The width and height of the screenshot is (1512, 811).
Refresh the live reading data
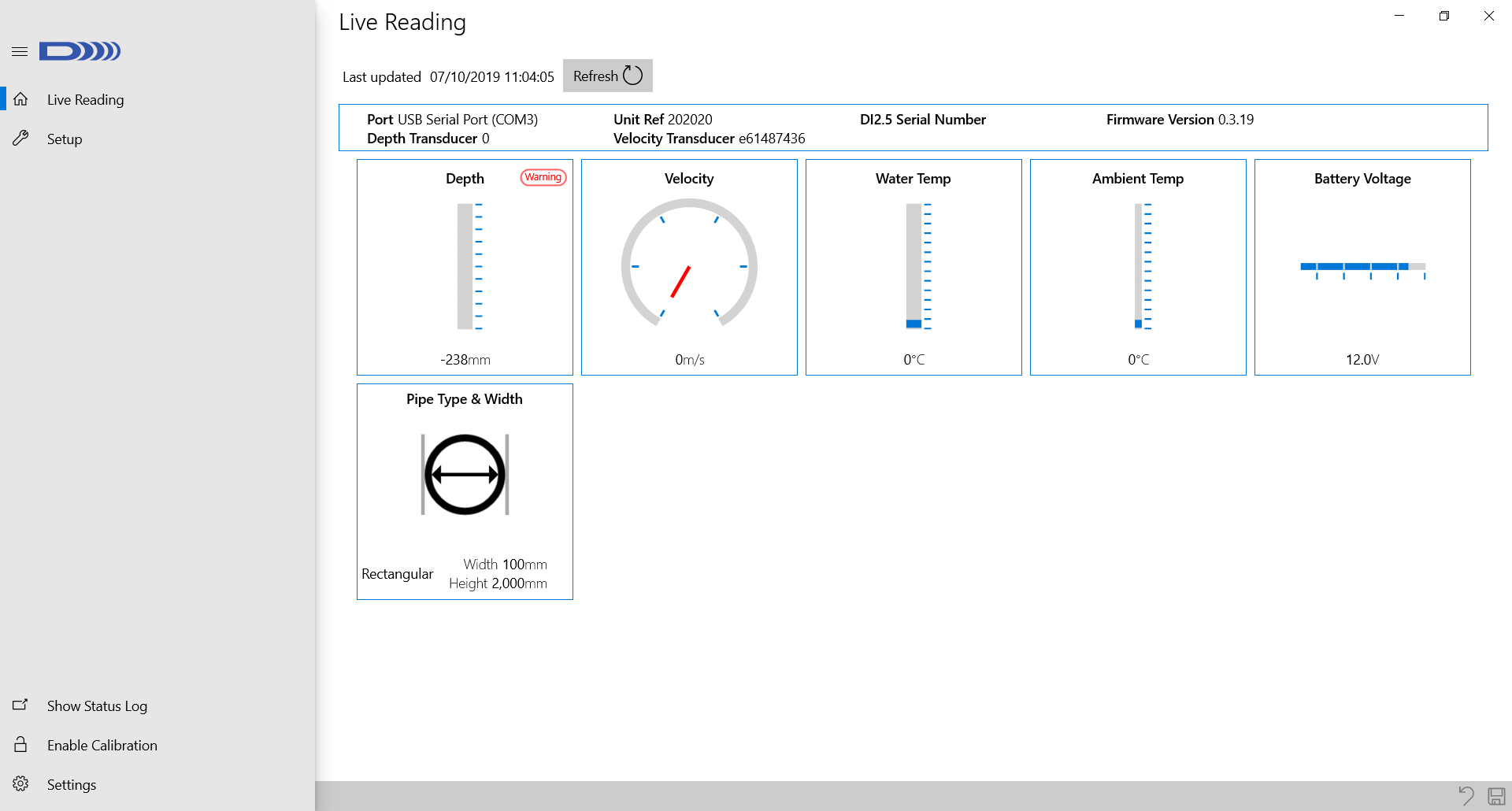click(x=607, y=76)
